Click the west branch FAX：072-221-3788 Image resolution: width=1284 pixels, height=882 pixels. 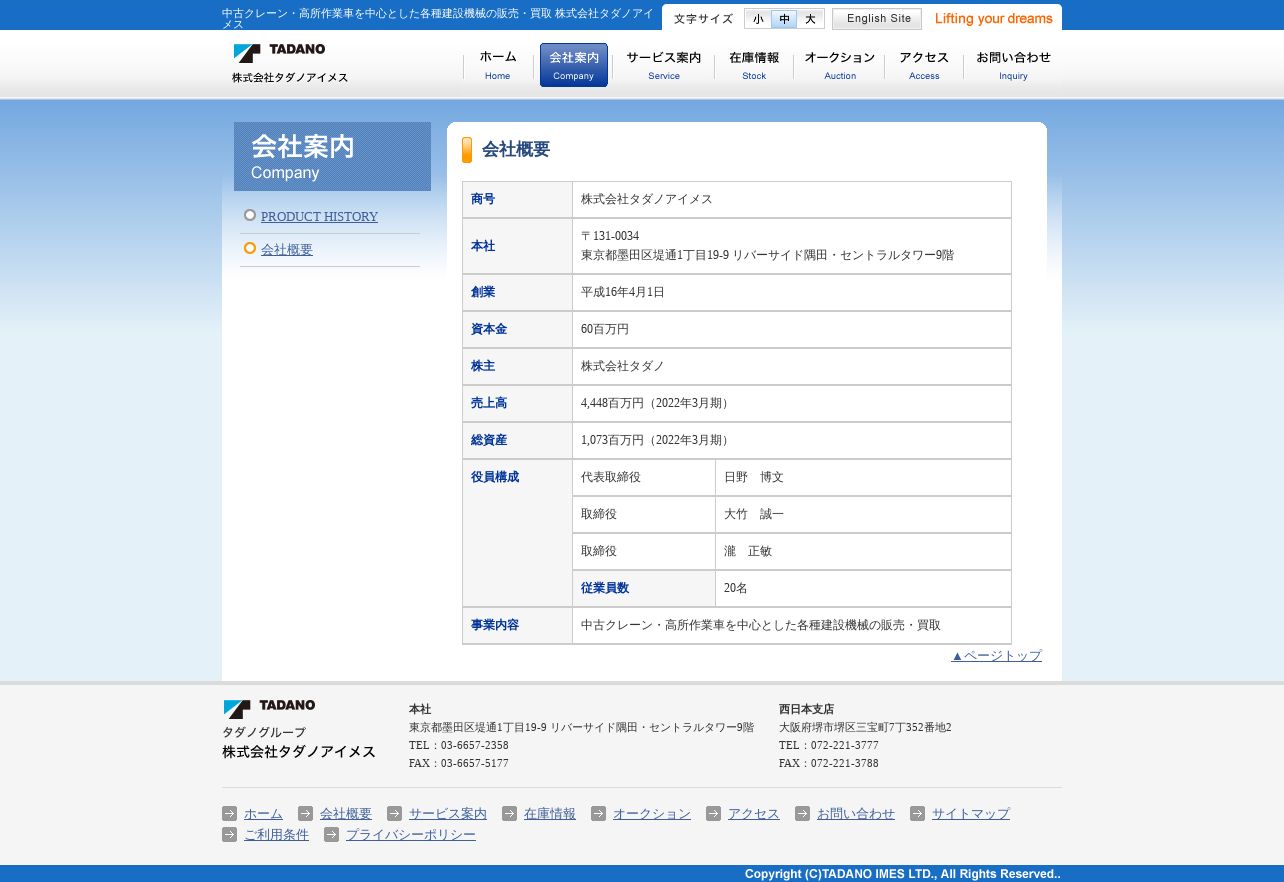click(829, 764)
